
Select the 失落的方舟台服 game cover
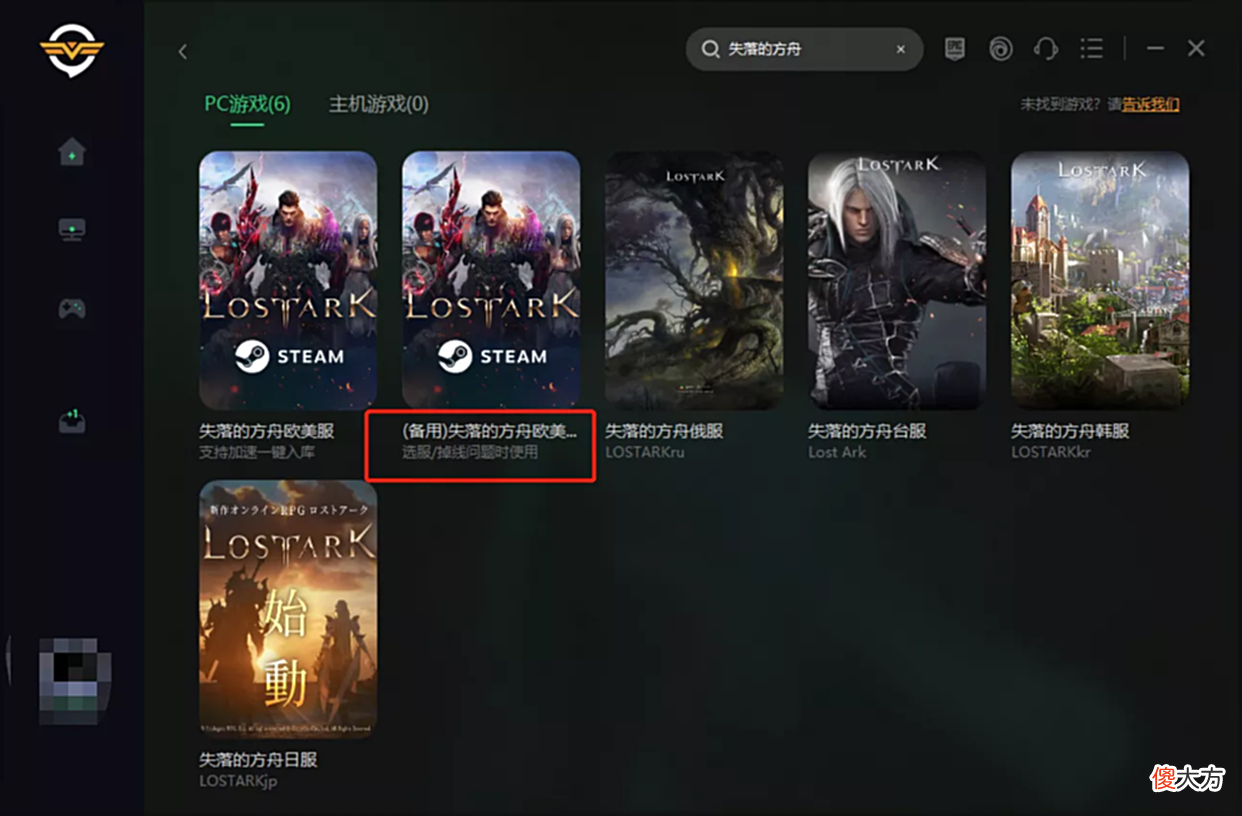[x=897, y=280]
